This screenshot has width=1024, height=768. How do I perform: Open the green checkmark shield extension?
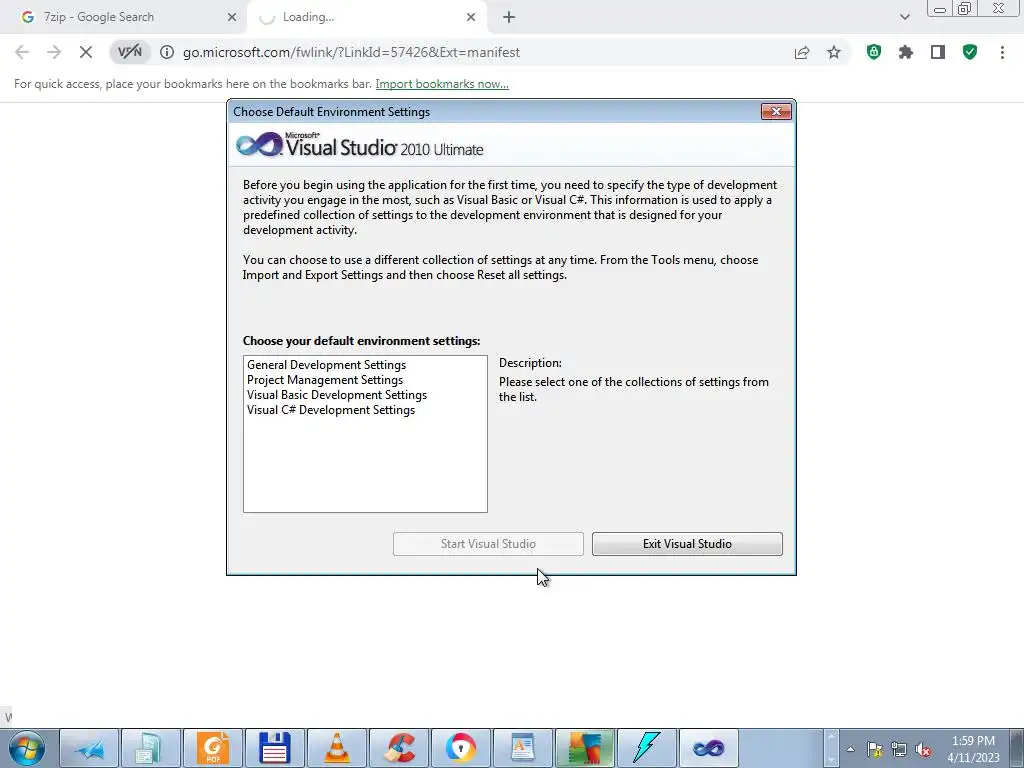pos(970,52)
